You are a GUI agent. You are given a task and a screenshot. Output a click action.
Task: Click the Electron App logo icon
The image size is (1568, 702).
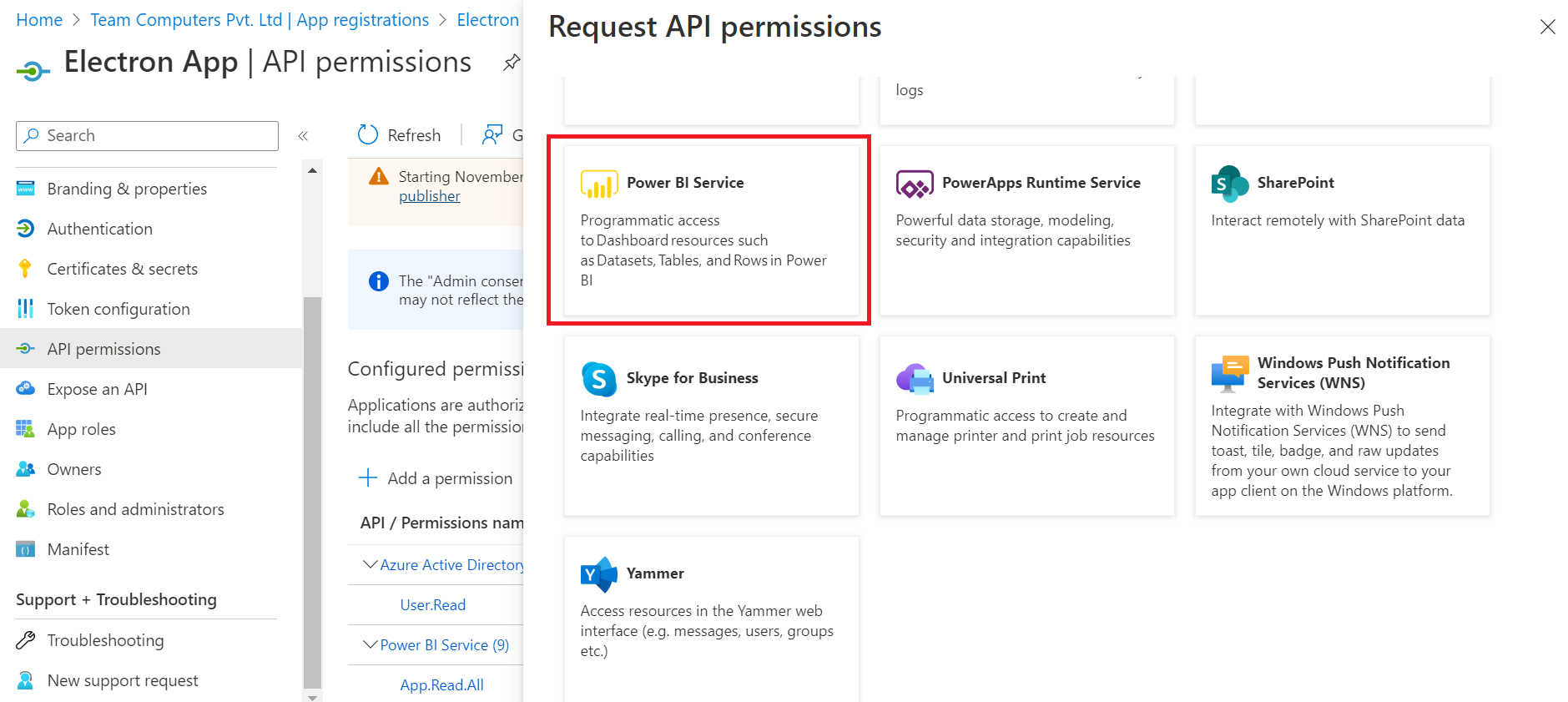(33, 71)
